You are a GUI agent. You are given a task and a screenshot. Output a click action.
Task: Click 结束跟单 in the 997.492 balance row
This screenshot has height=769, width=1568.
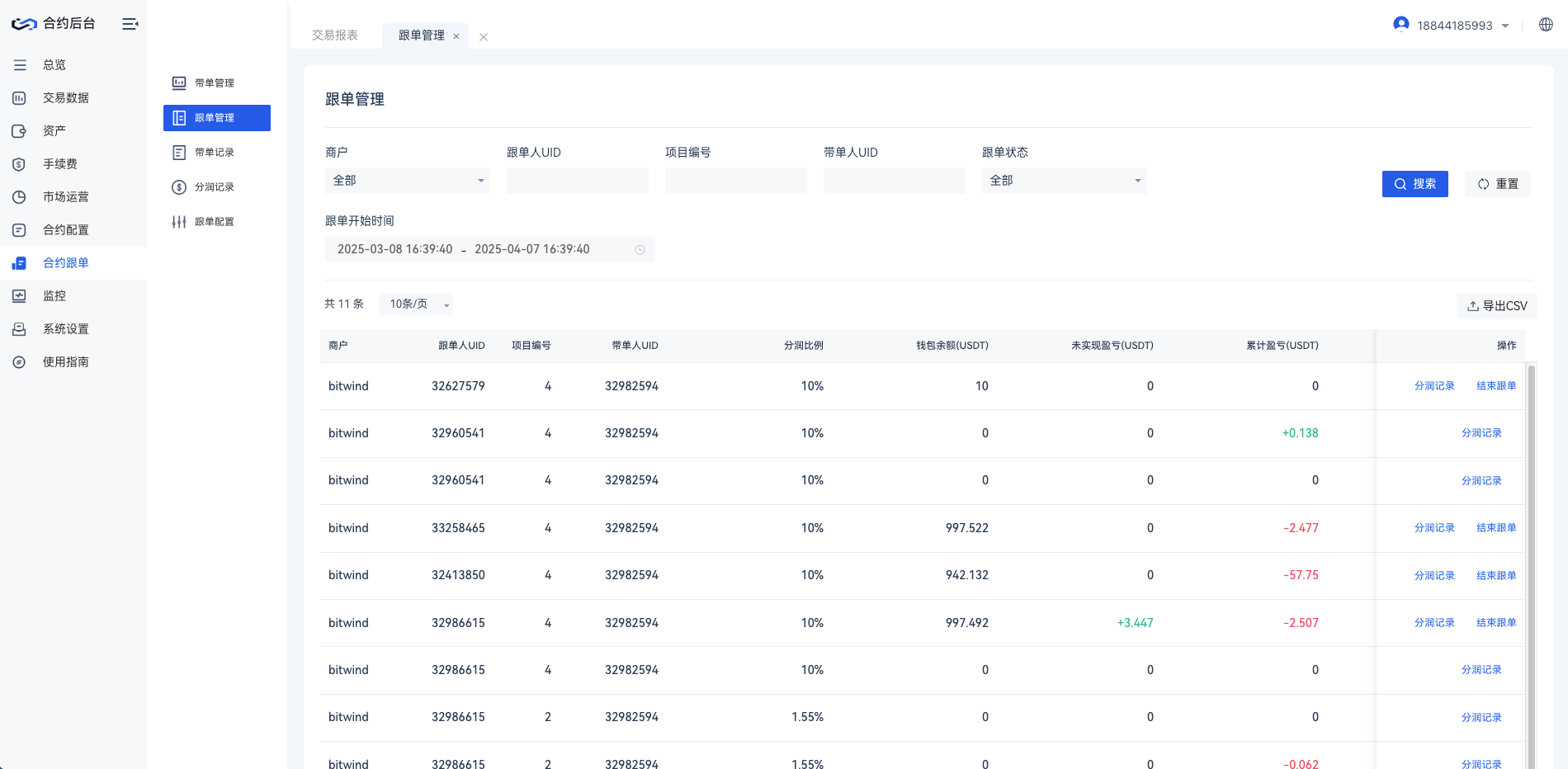click(x=1496, y=623)
